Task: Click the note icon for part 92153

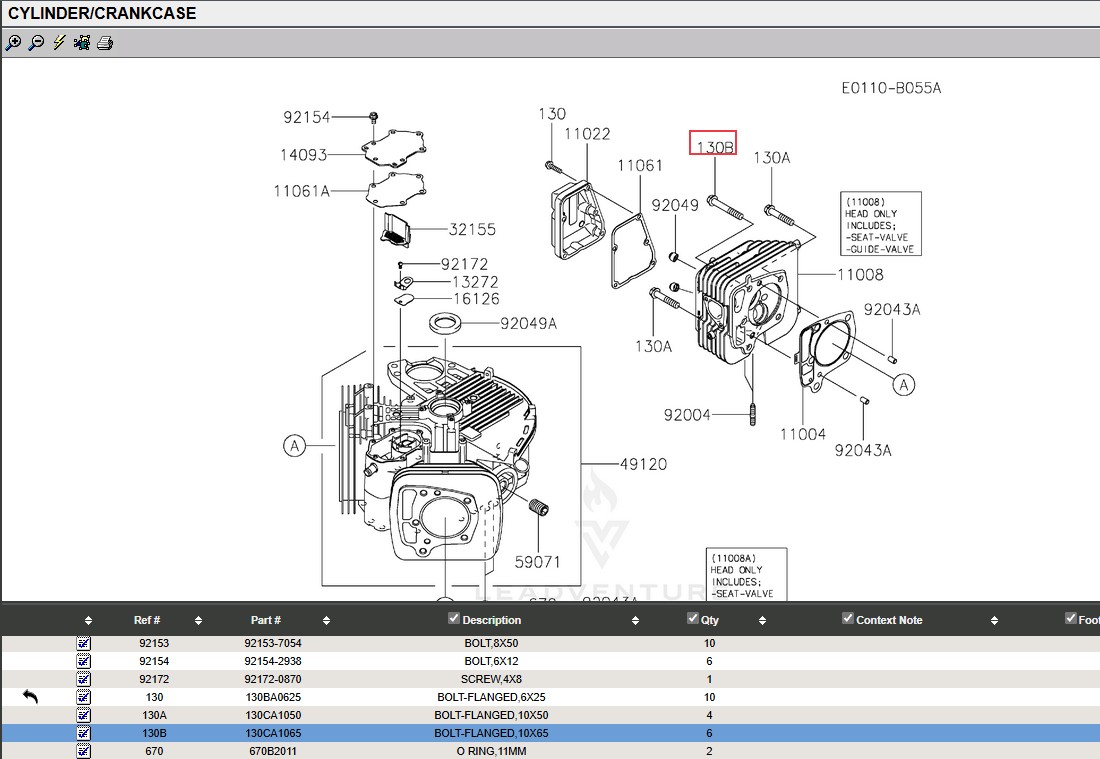Action: pos(84,643)
